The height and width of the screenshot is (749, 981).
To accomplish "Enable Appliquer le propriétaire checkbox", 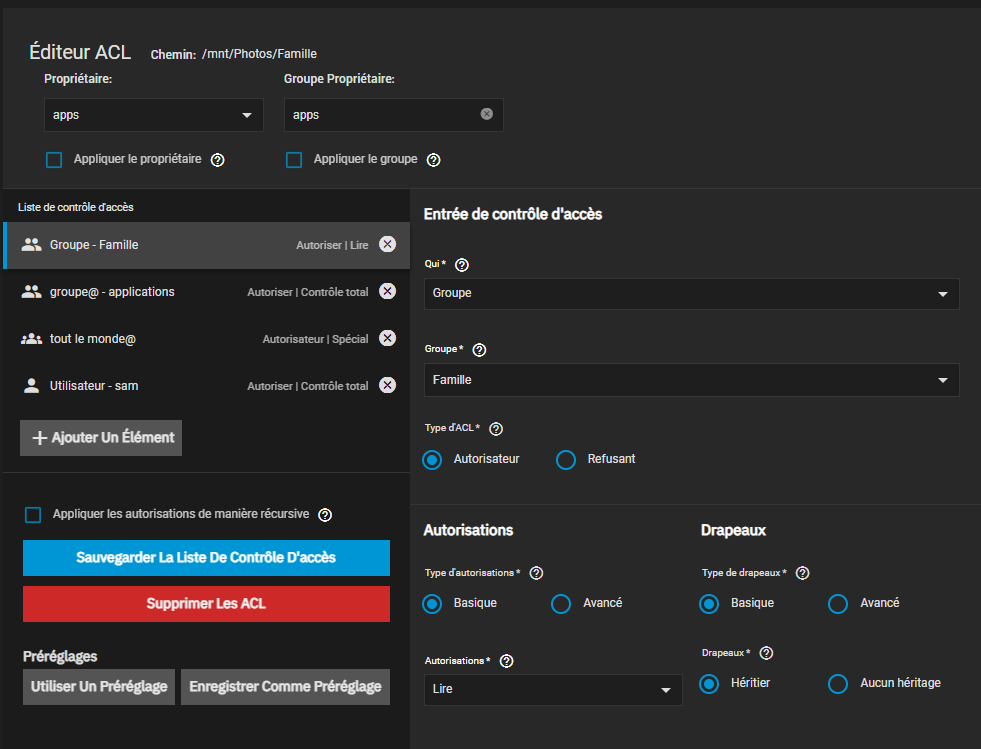I will point(54,160).
